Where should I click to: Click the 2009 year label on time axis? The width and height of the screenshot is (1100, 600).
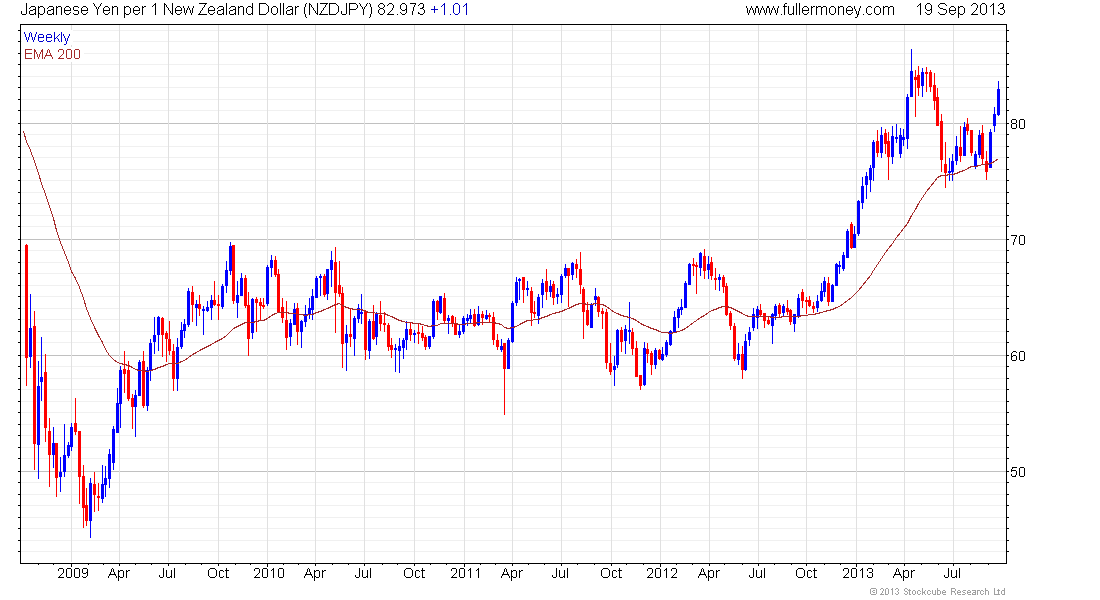click(73, 573)
